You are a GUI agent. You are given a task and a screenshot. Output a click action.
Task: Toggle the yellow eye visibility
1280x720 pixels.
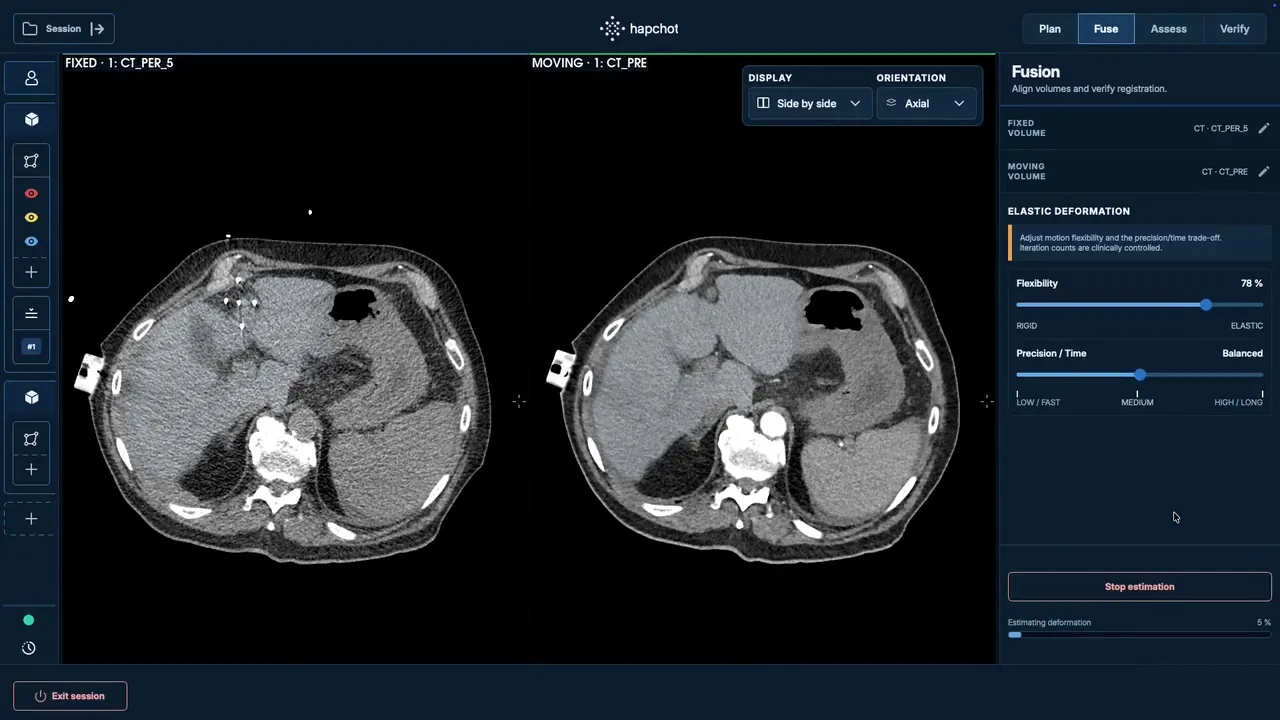tap(31, 217)
